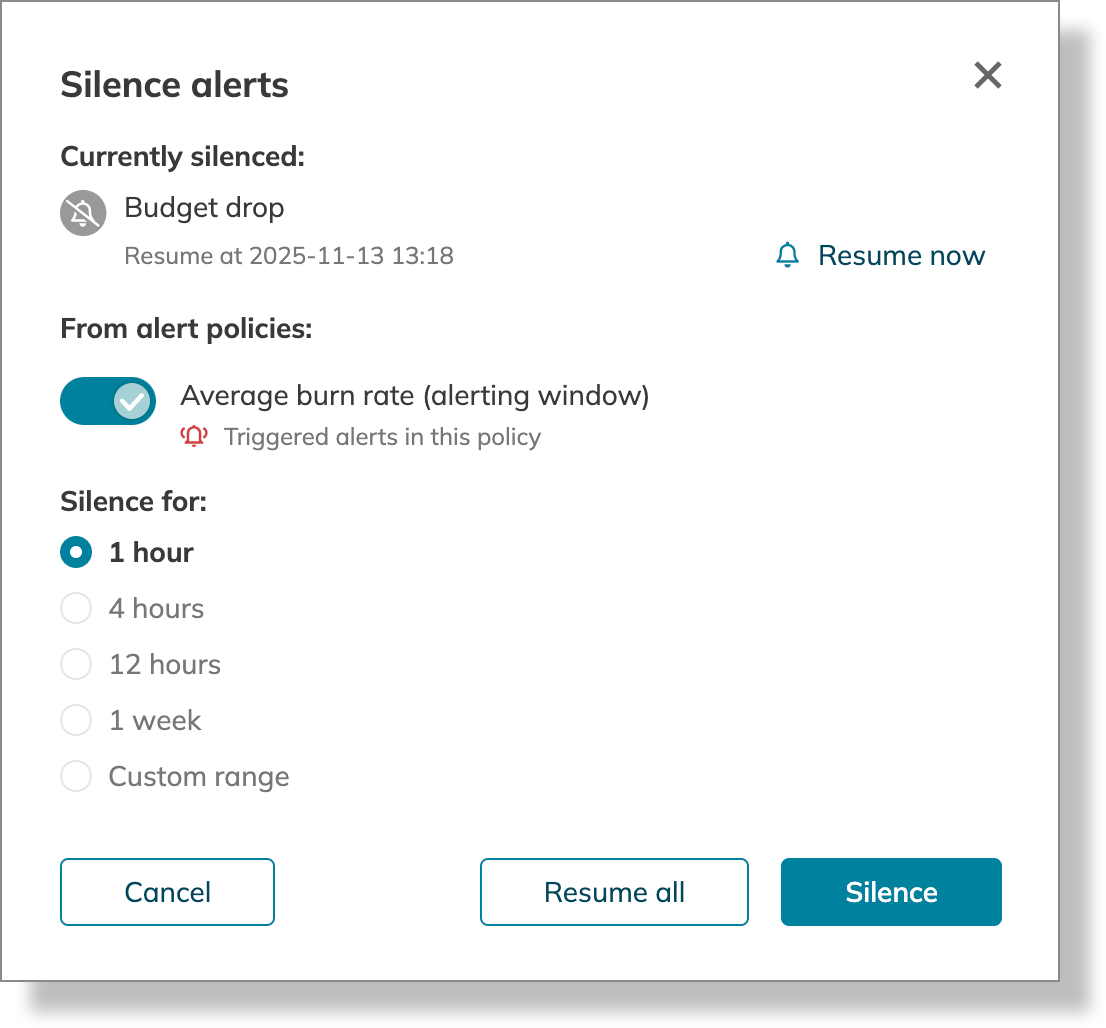This screenshot has width=1106, height=1028.
Task: Toggle off the Average burn rate policy switch
Action: [x=108, y=401]
